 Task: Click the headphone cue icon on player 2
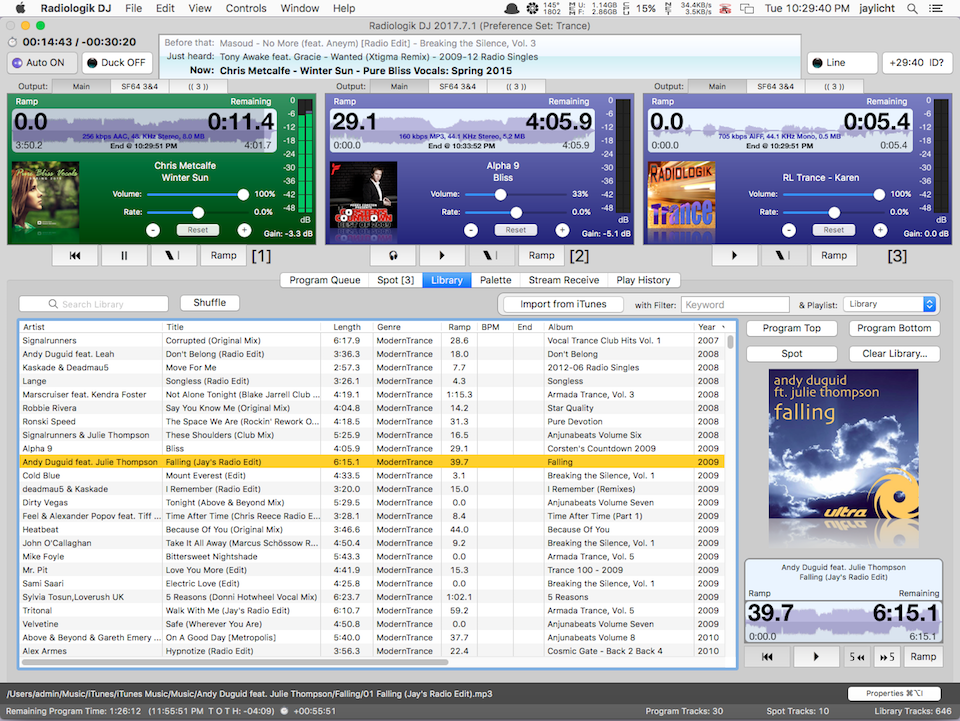point(395,255)
